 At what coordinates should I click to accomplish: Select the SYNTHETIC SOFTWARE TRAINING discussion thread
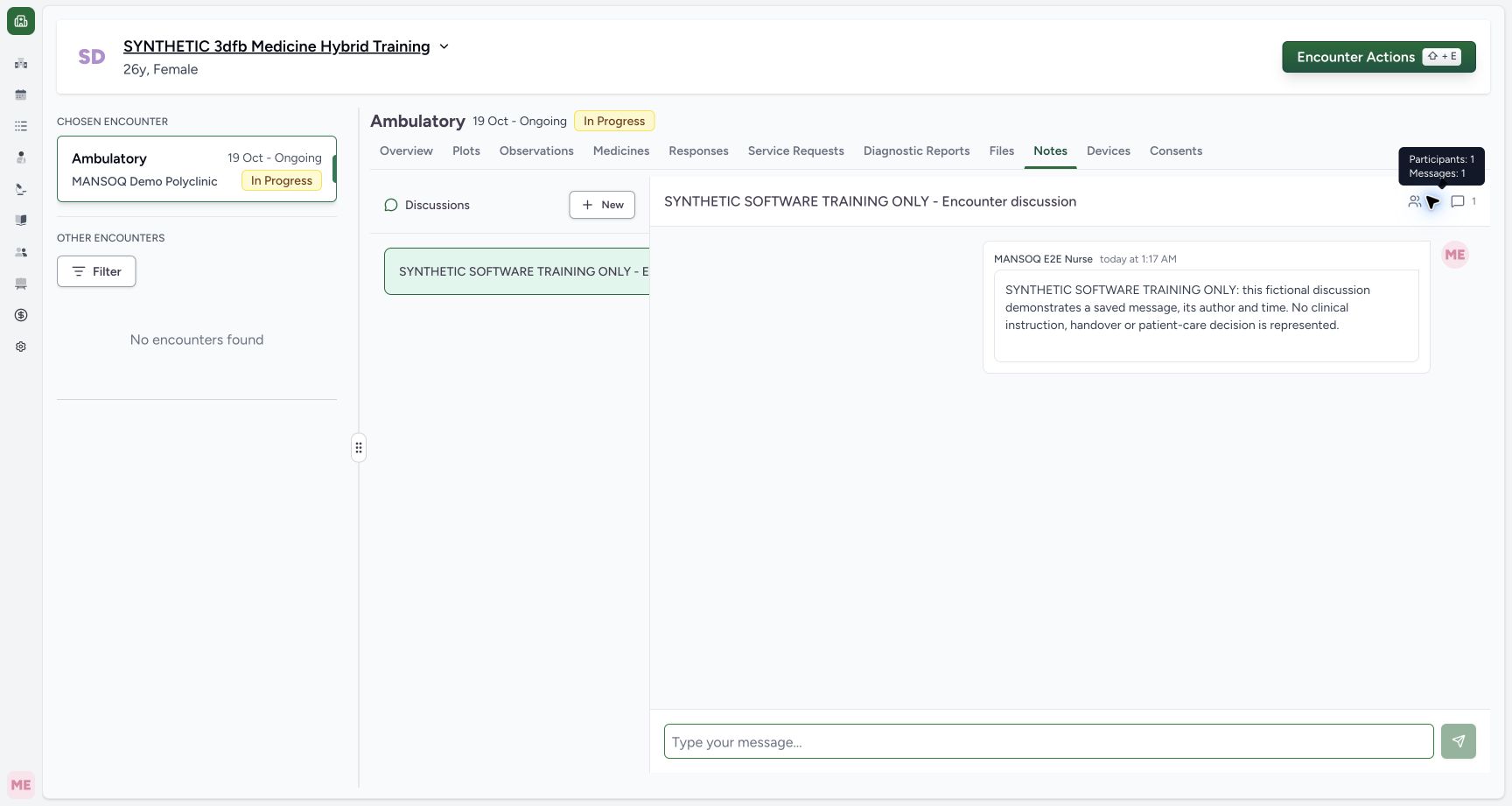tap(516, 271)
